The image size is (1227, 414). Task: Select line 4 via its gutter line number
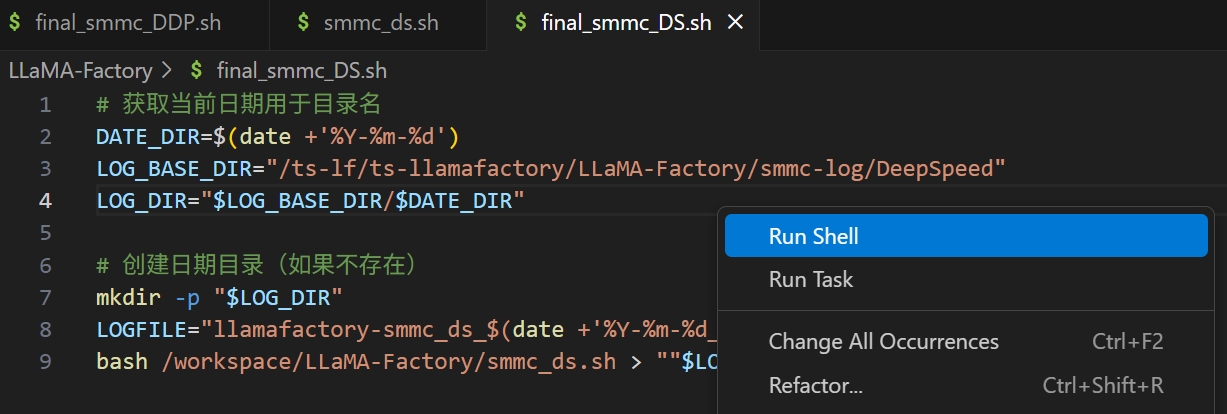tap(45, 201)
